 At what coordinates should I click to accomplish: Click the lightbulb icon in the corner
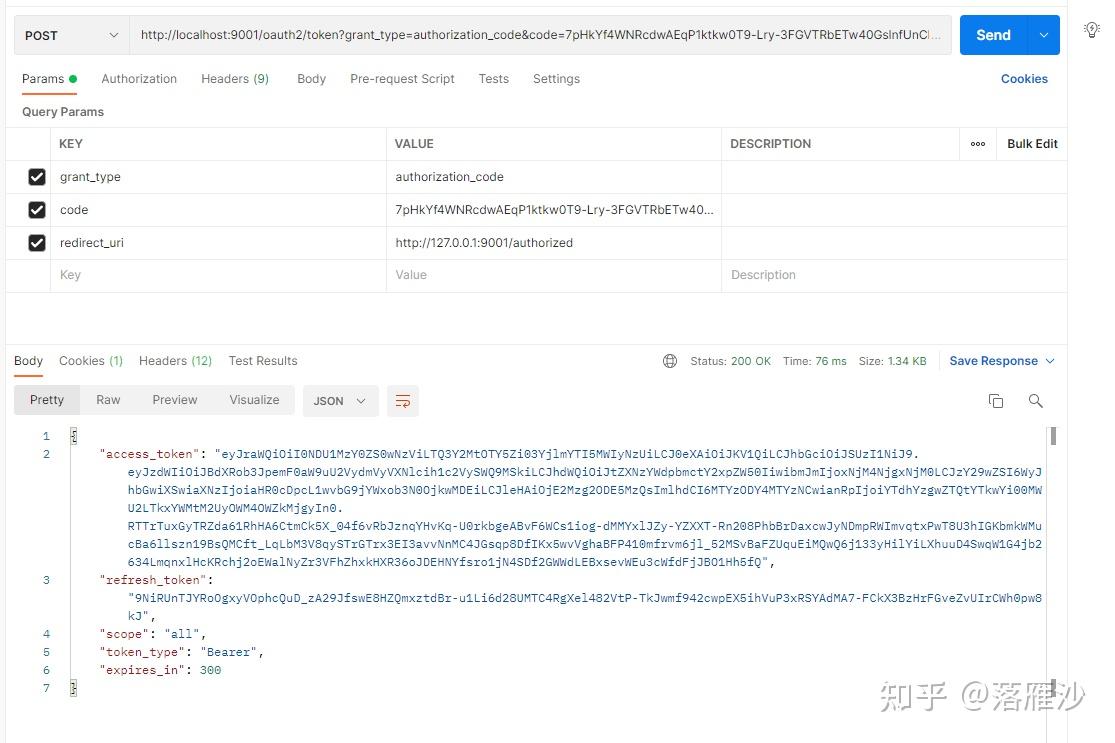(1091, 30)
